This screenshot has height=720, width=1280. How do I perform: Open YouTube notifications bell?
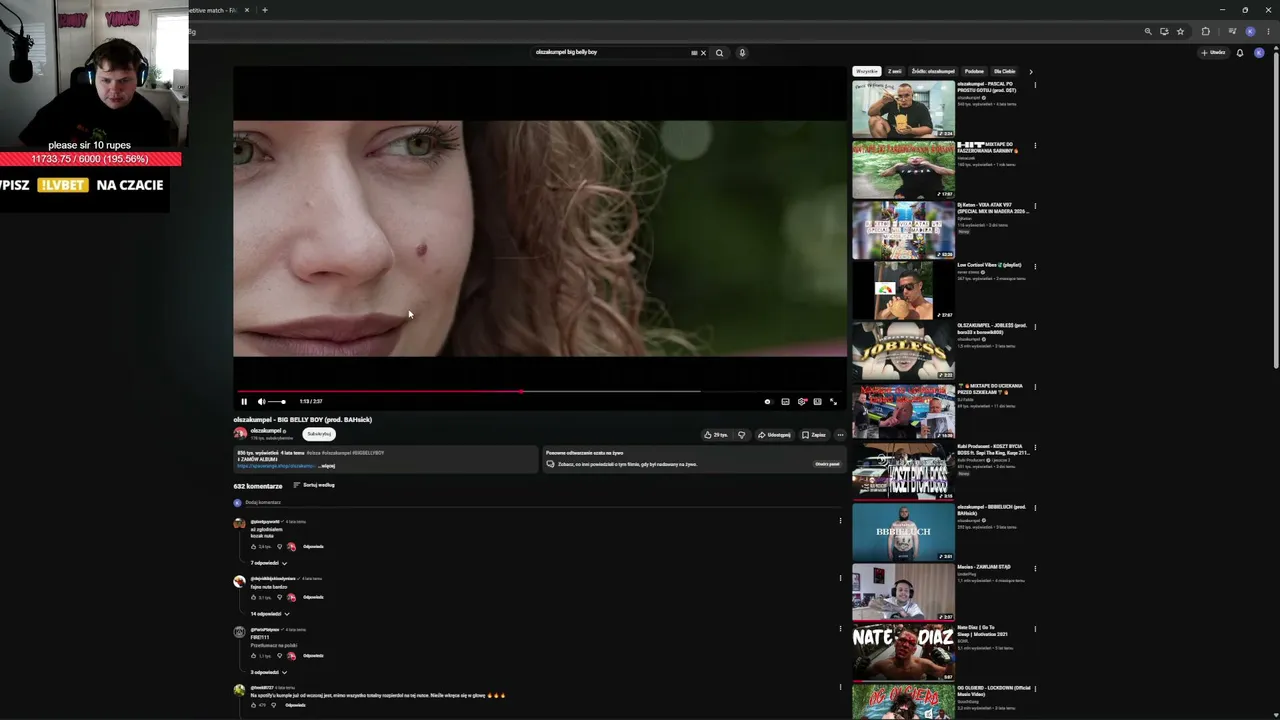pos(1240,53)
